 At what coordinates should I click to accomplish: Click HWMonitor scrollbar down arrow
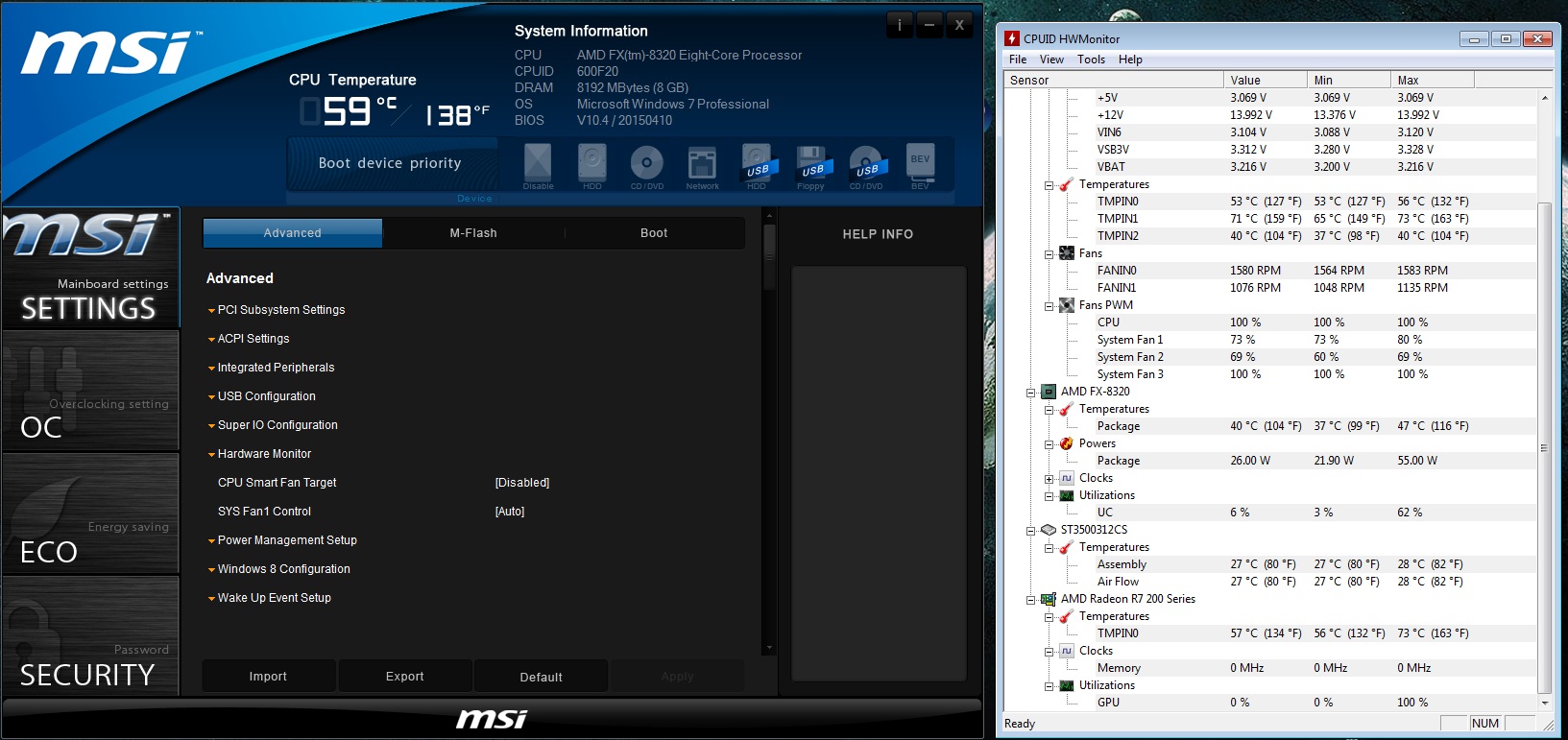point(1544,703)
